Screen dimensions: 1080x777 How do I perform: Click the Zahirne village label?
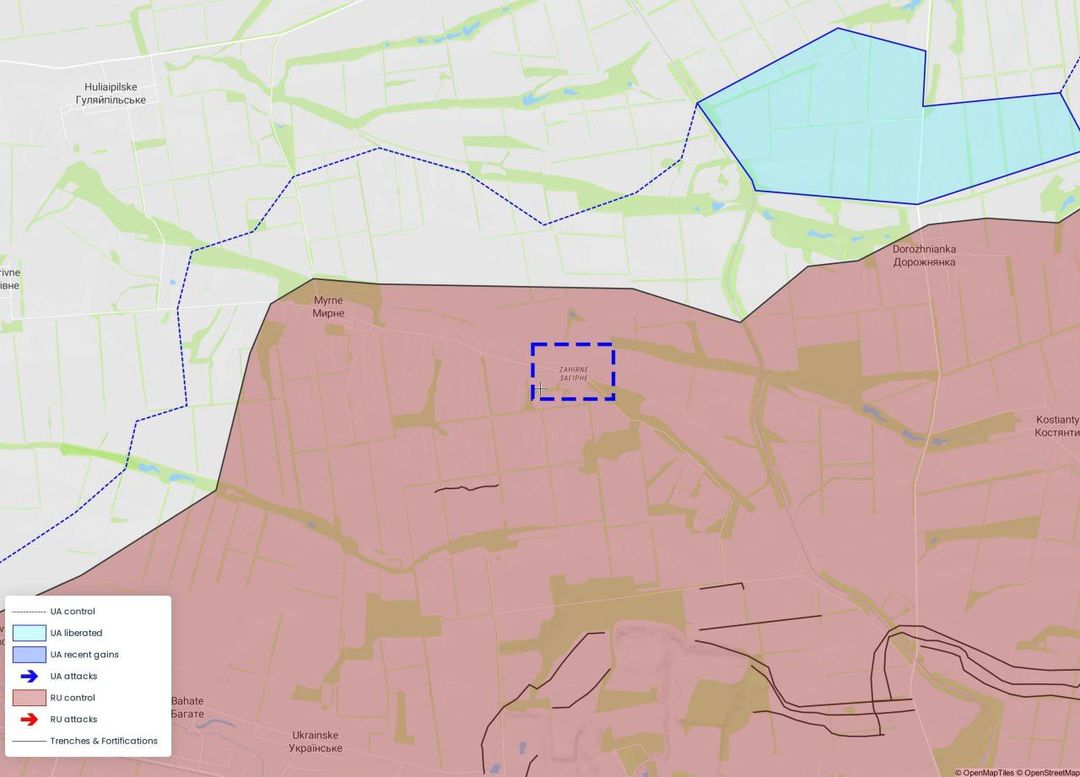click(x=573, y=374)
